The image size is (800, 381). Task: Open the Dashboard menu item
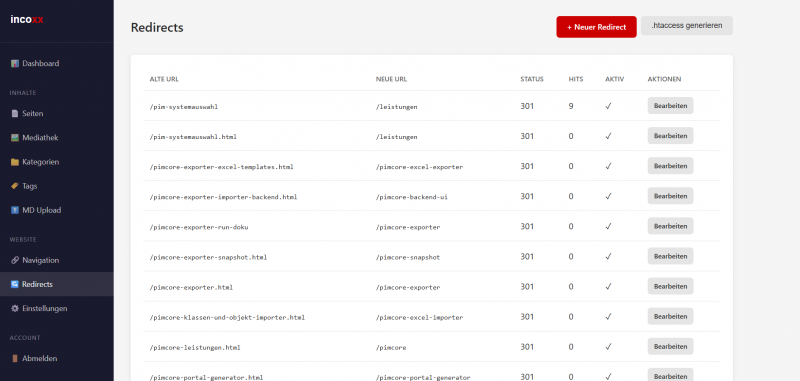57,64
